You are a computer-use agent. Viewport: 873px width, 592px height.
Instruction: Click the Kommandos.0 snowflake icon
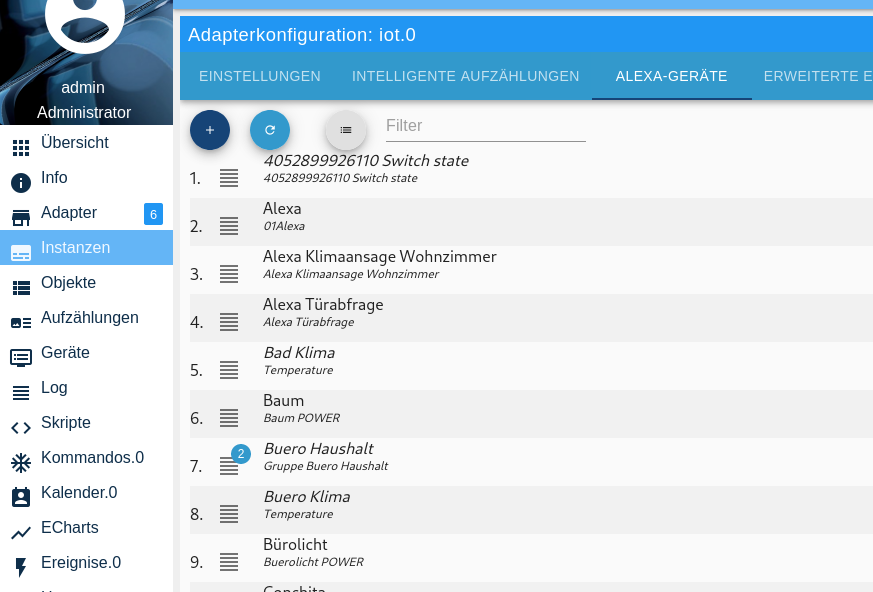point(21,463)
